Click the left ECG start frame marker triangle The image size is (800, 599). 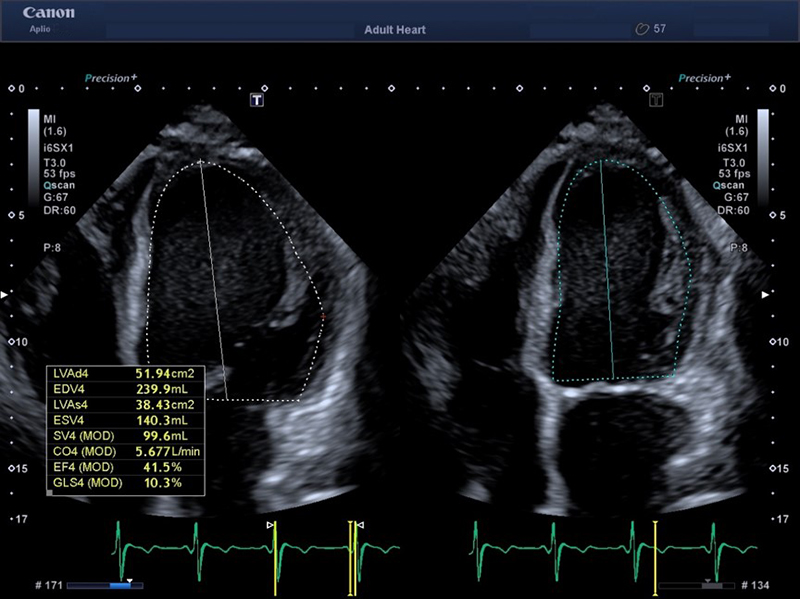[x=269, y=524]
